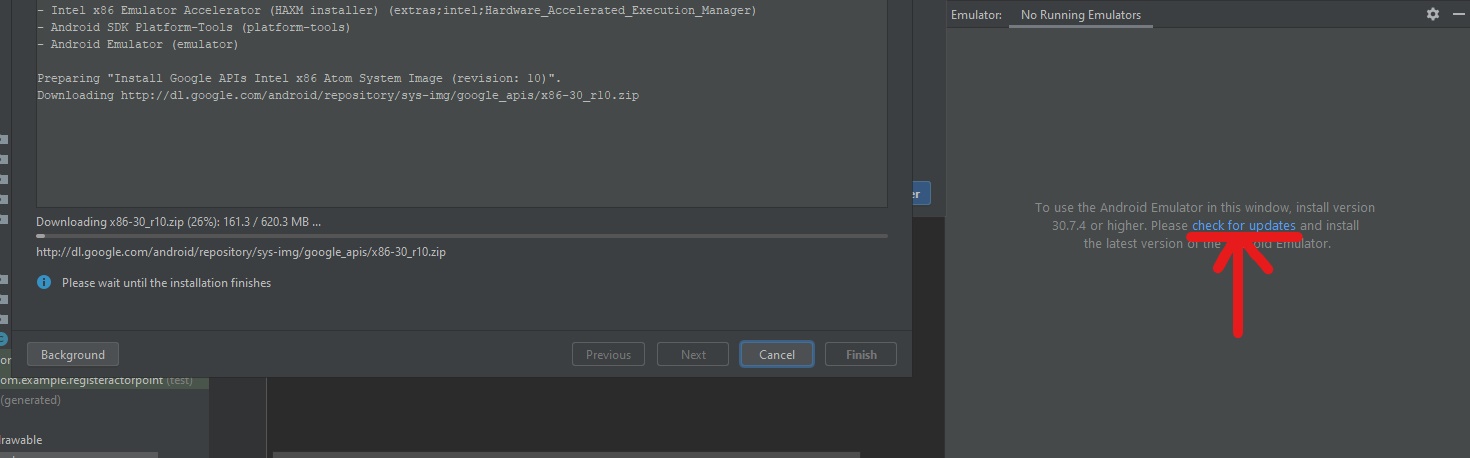The width and height of the screenshot is (1470, 458).
Task: Click the Intel x86 Emulator Accelerator log line
Action: click(396, 10)
